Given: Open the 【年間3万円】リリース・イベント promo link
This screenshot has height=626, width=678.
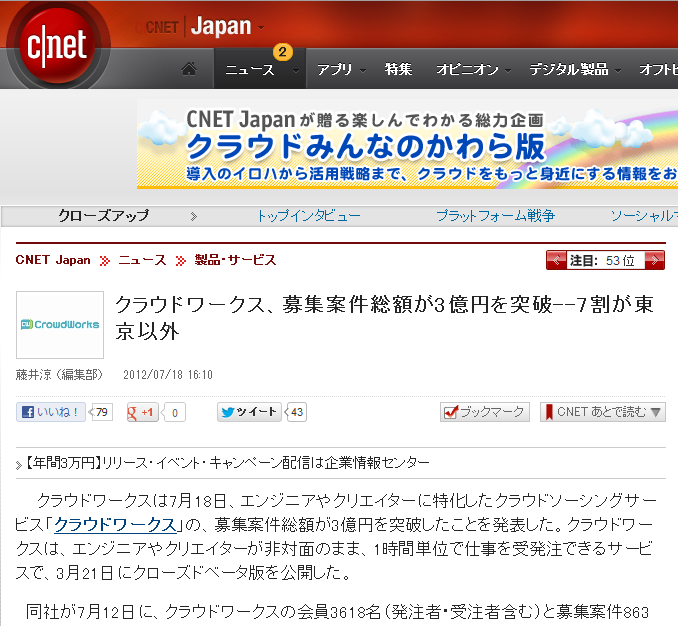Looking at the screenshot, I should [x=227, y=463].
